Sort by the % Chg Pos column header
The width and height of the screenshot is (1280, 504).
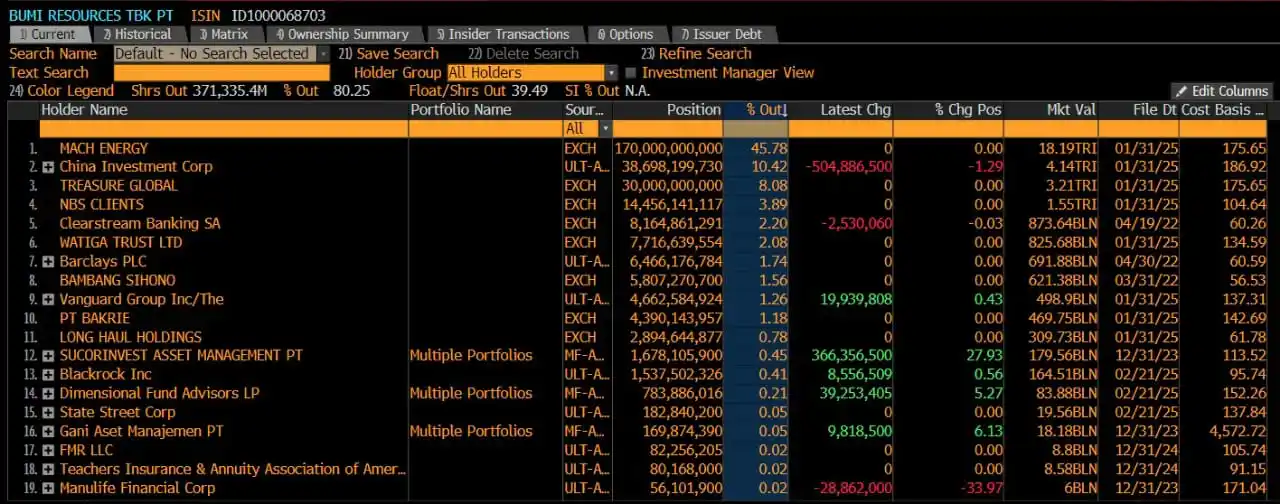point(967,110)
